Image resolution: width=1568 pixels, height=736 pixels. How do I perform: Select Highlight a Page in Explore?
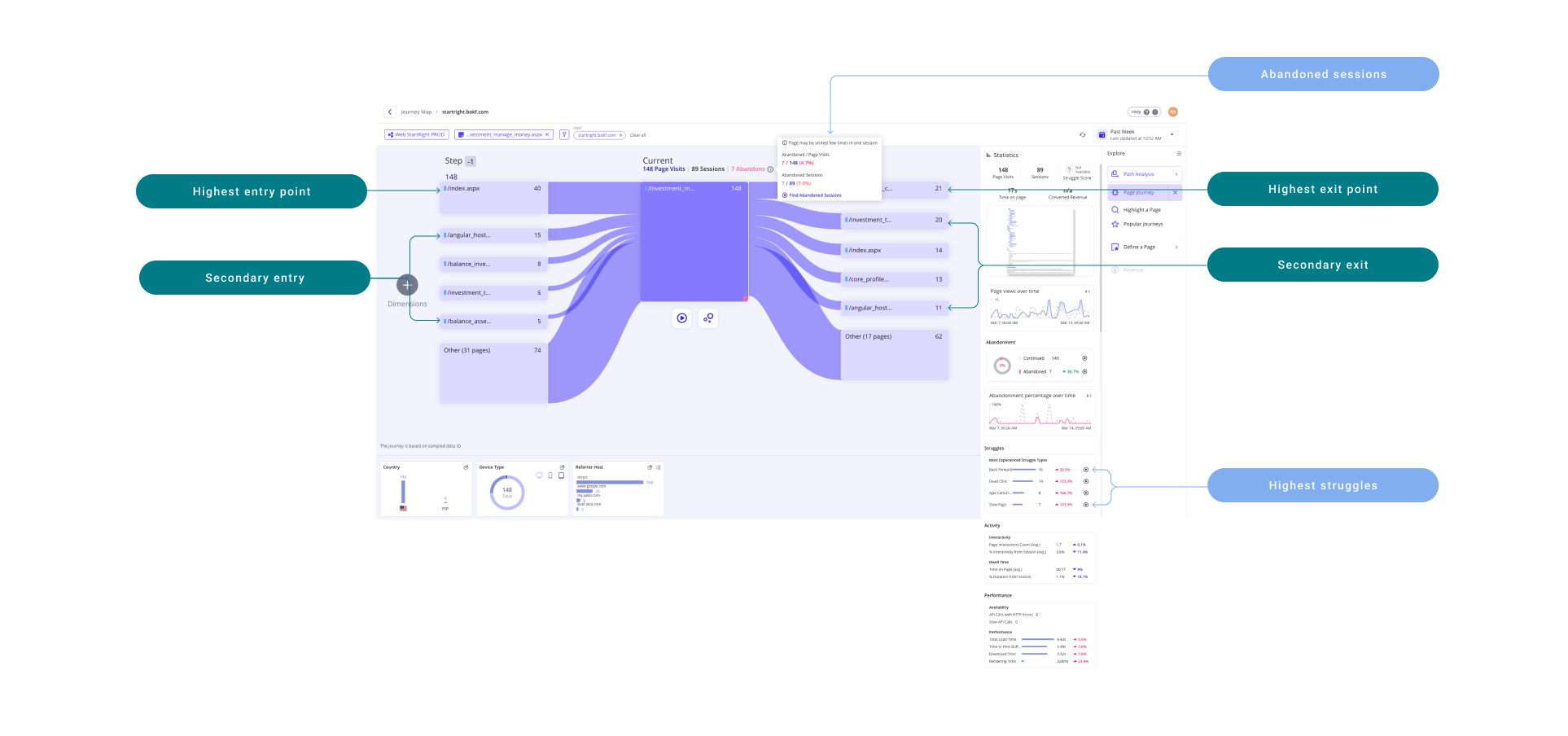1141,210
